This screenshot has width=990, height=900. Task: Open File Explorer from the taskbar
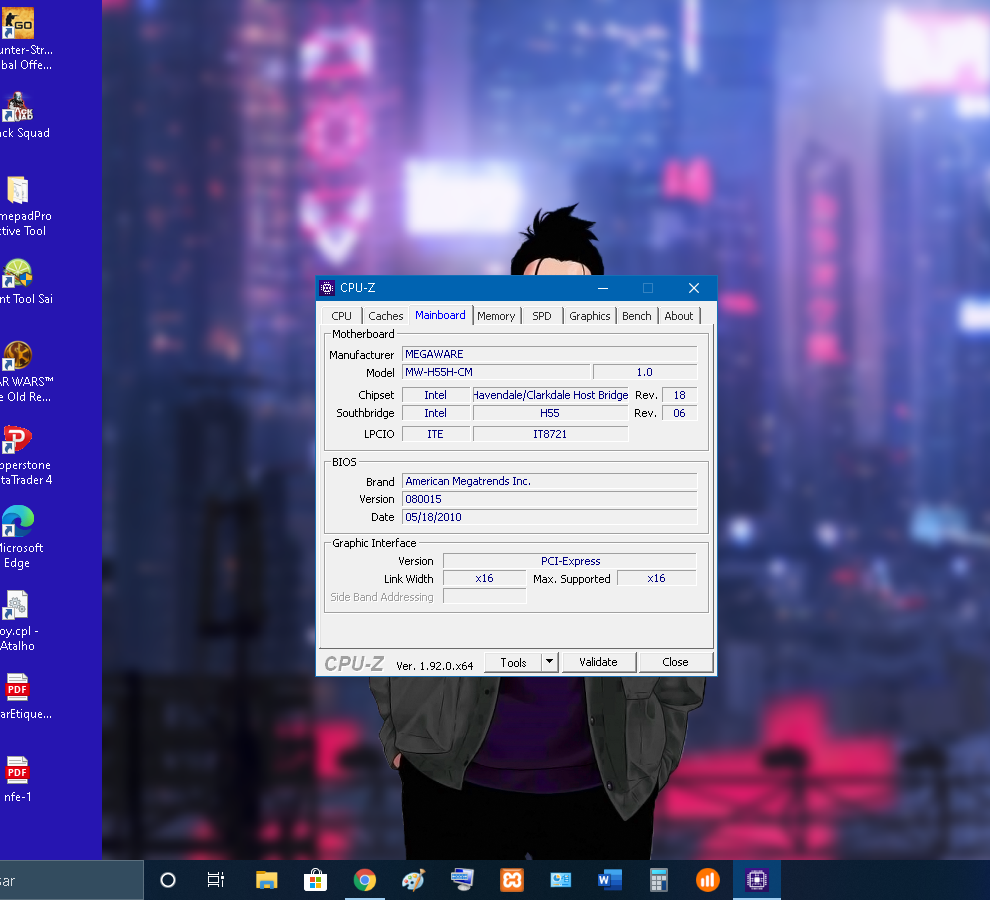coord(266,880)
